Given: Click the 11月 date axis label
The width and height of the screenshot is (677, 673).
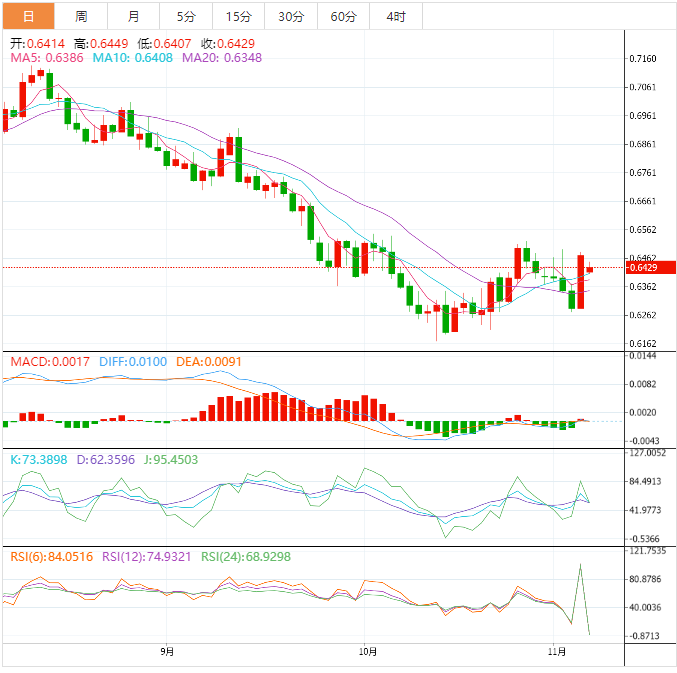Looking at the screenshot, I should (557, 651).
